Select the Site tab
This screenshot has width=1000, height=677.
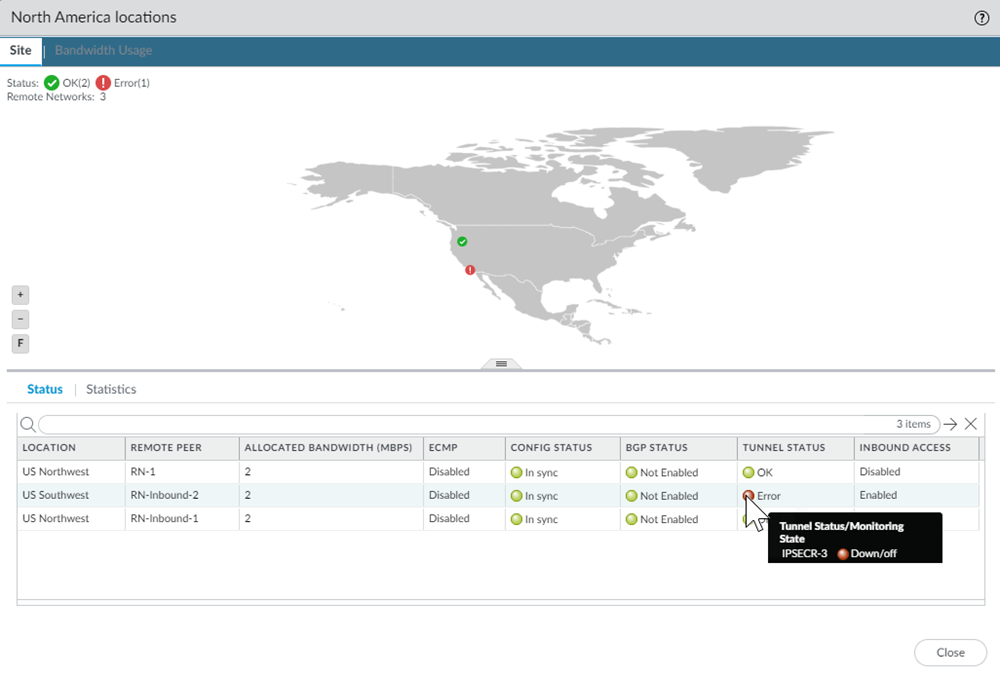coord(20,50)
